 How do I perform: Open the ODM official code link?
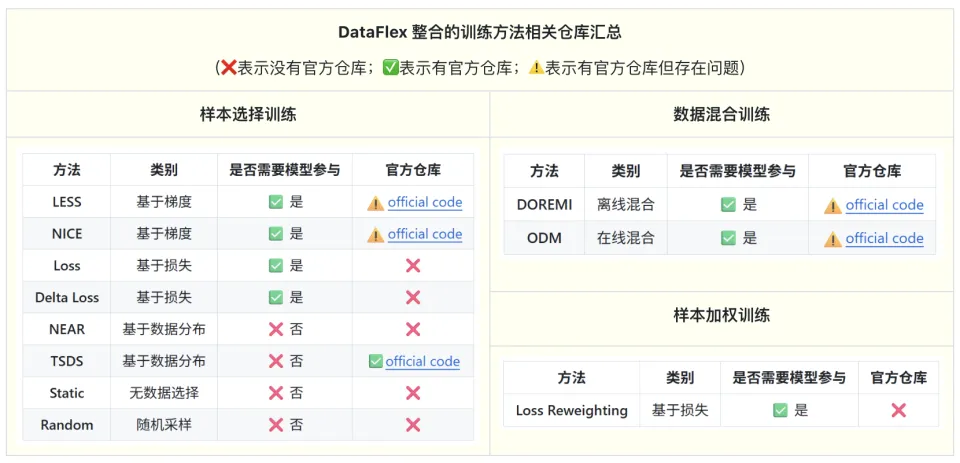pos(884,238)
